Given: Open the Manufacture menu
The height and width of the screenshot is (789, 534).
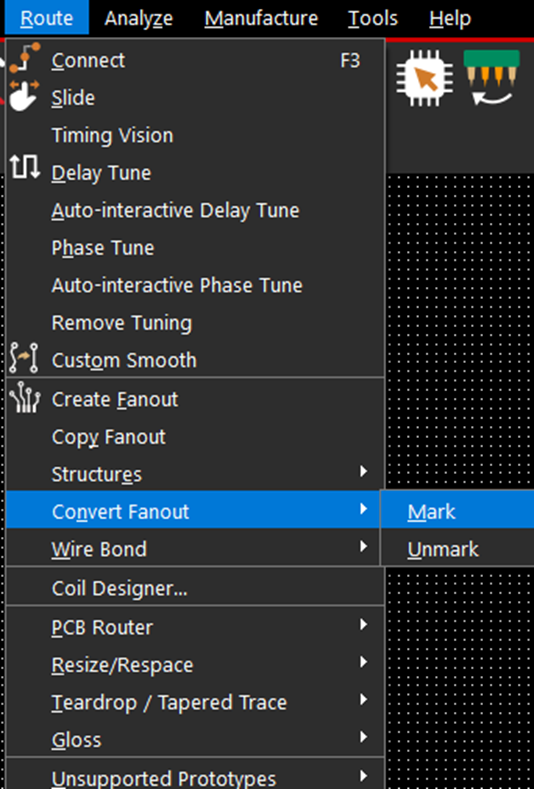Looking at the screenshot, I should pos(261,19).
